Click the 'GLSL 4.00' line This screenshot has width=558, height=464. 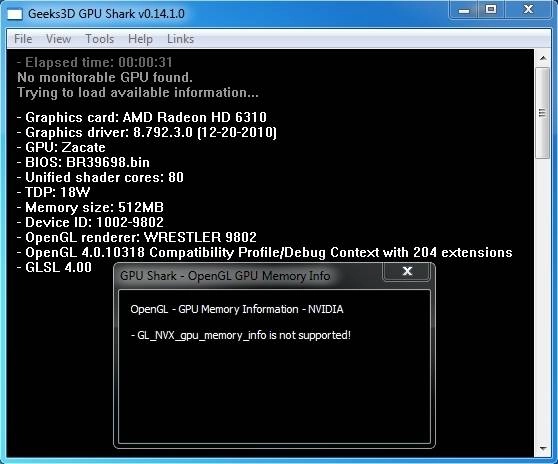point(54,267)
